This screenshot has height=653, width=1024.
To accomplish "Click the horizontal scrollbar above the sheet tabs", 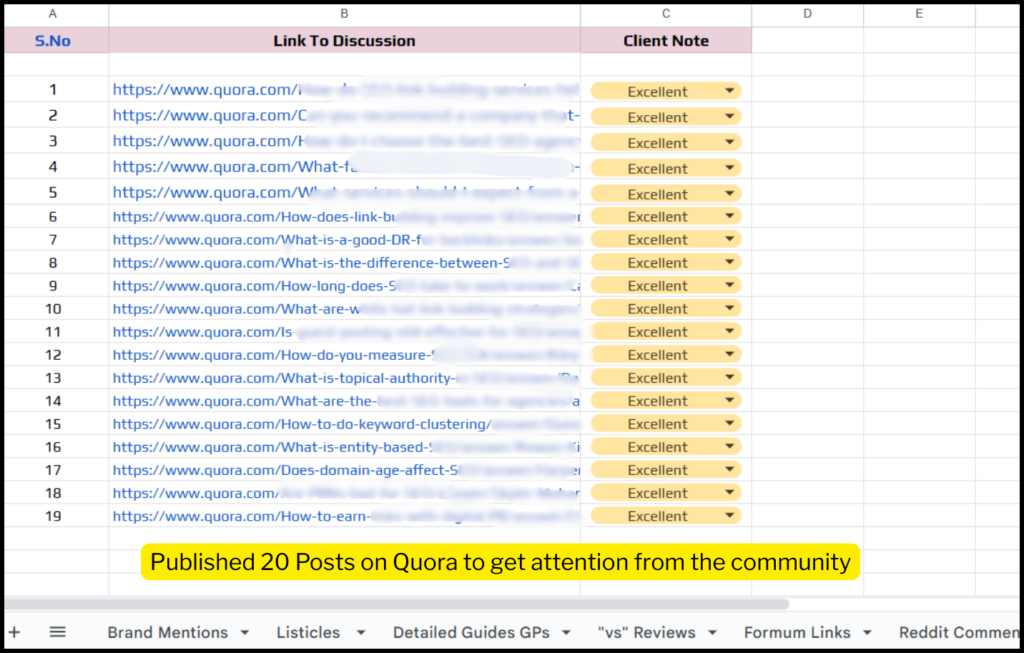I will coord(397,604).
